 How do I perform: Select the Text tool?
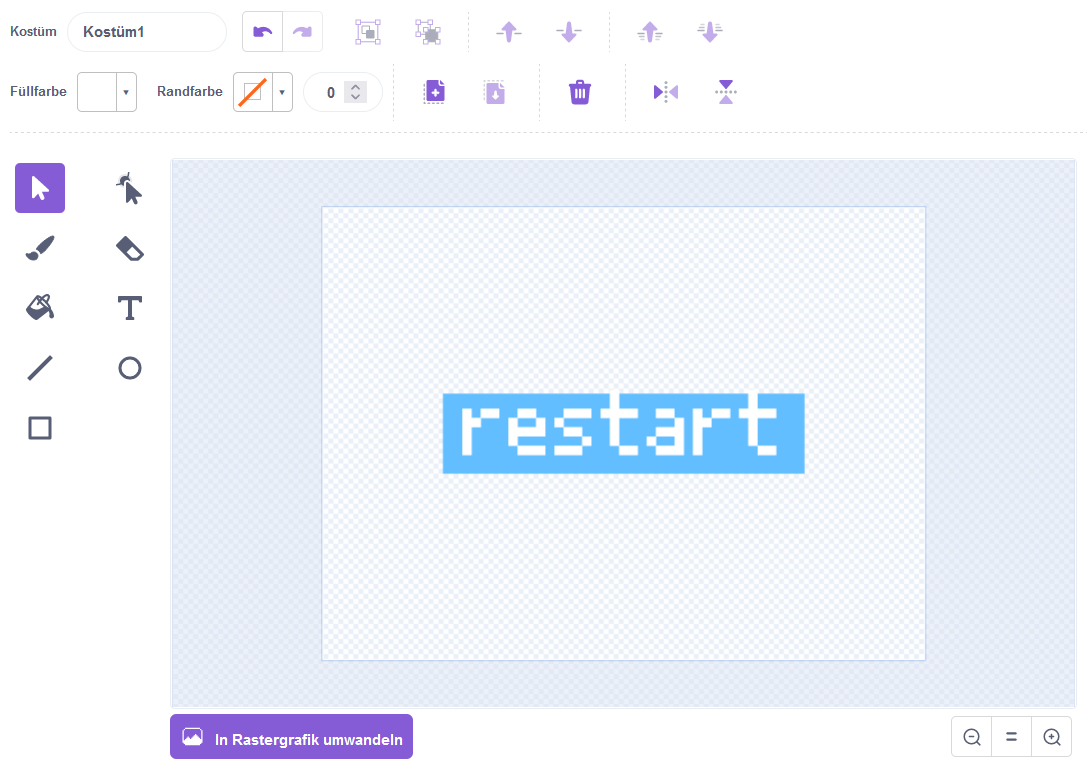pyautogui.click(x=129, y=308)
